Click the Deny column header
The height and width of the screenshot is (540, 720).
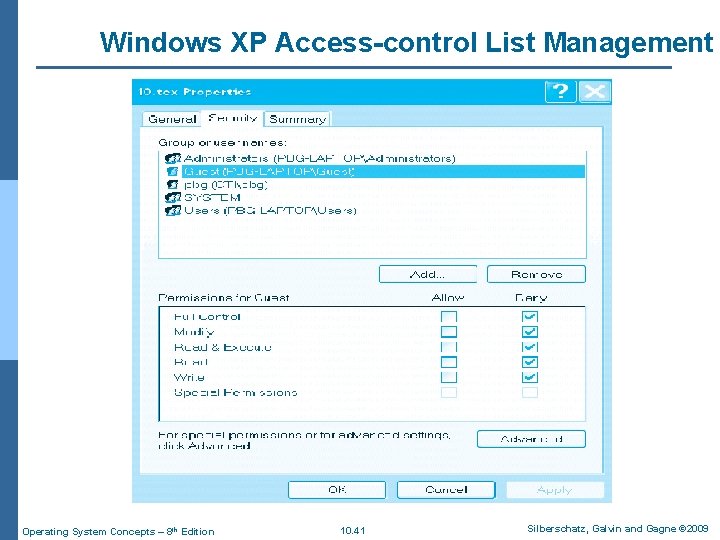tap(531, 298)
